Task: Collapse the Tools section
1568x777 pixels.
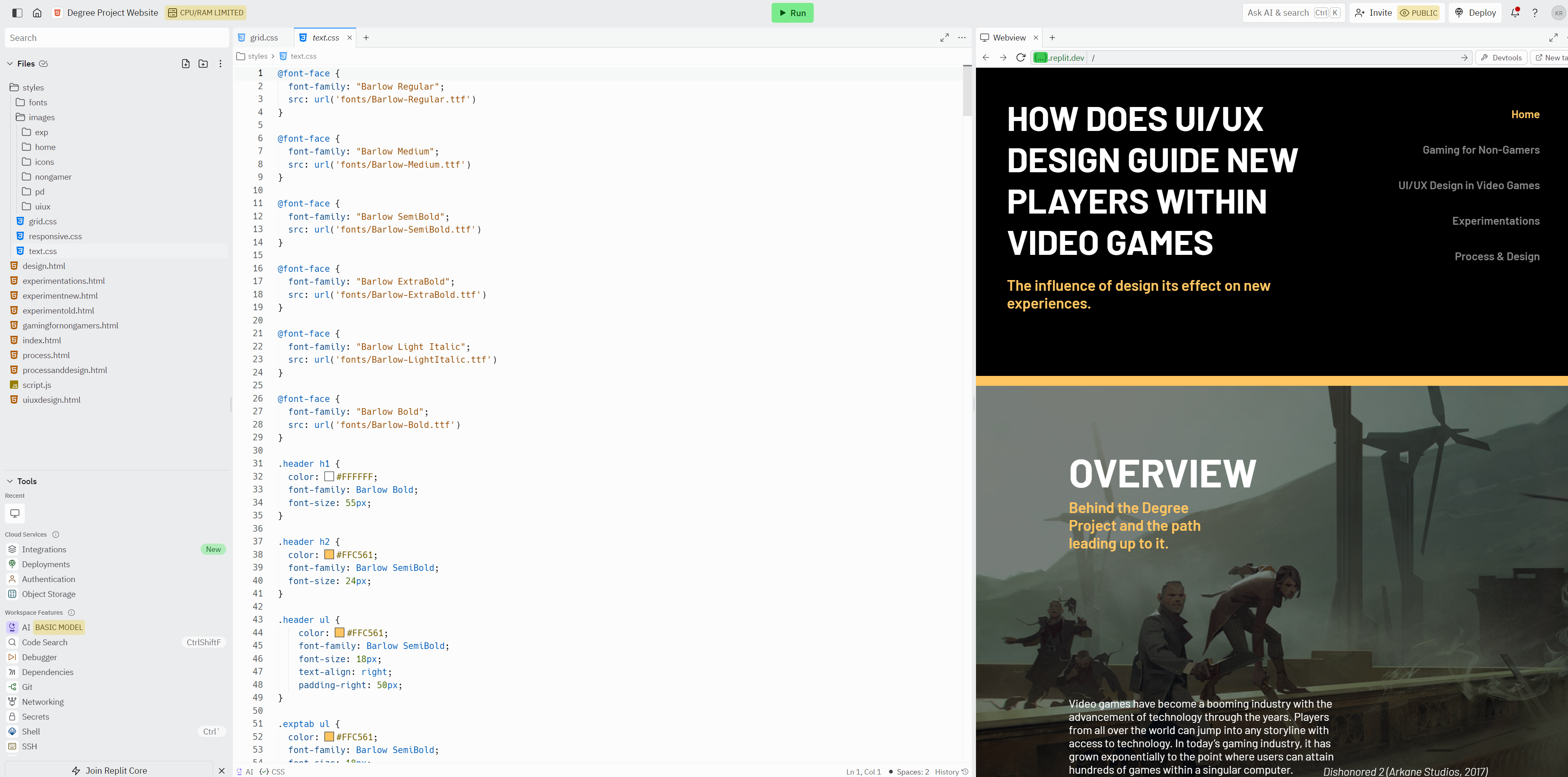Action: point(10,481)
